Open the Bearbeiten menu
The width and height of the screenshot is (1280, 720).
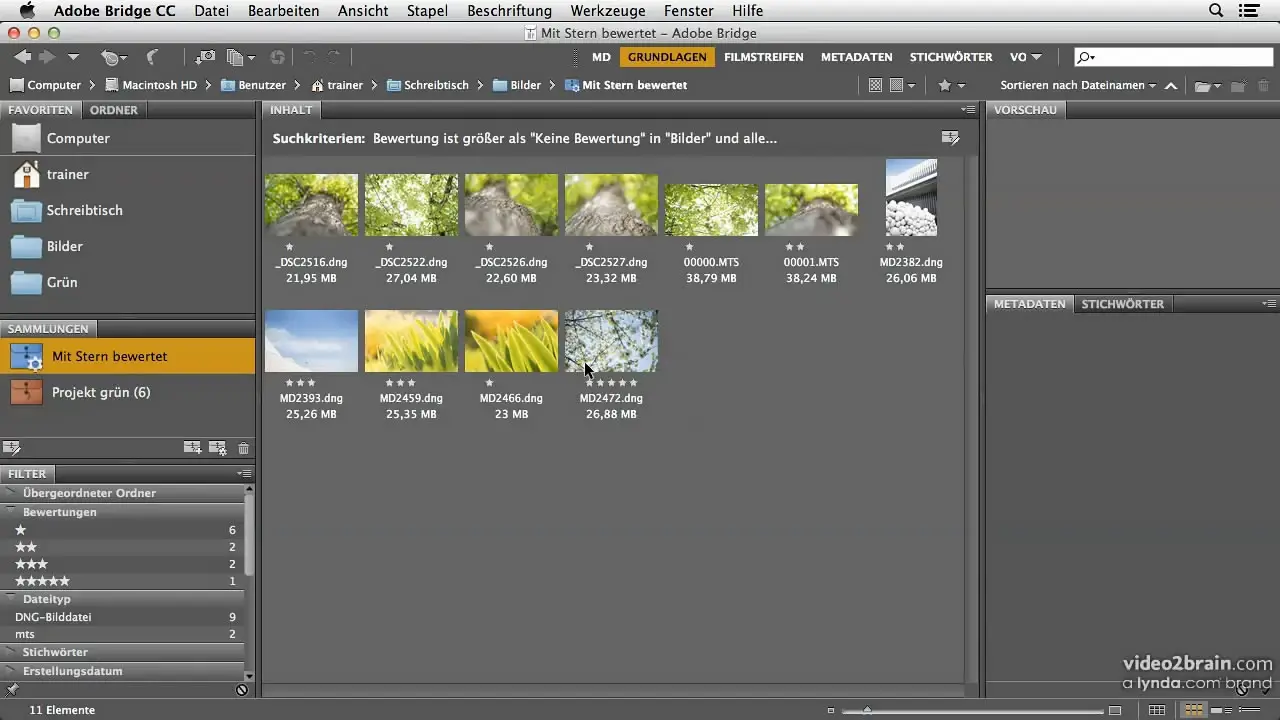pos(283,11)
